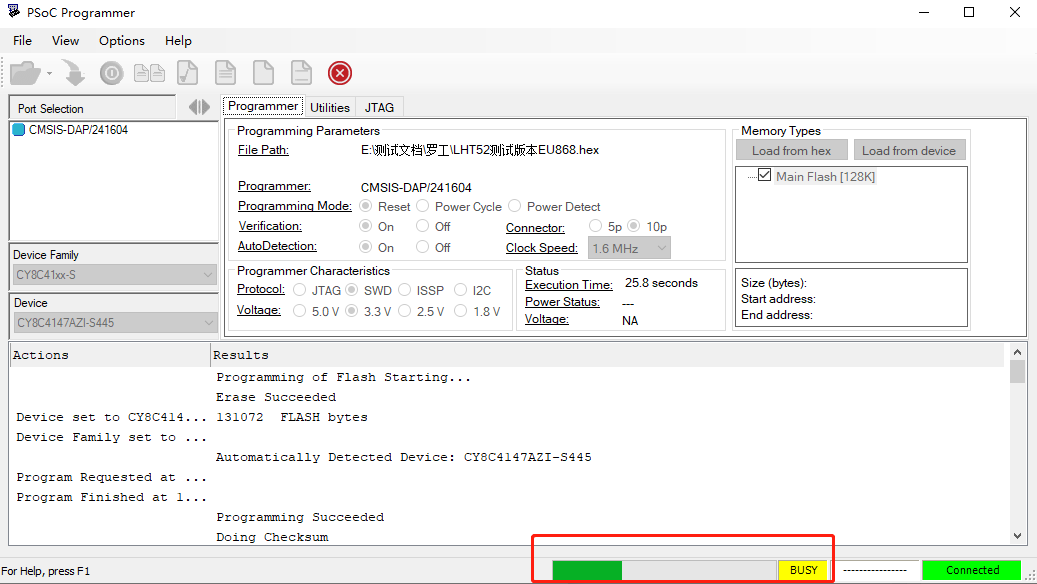Viewport: 1037px width, 584px height.
Task: Click the log scrollbar up arrow
Action: (1017, 352)
